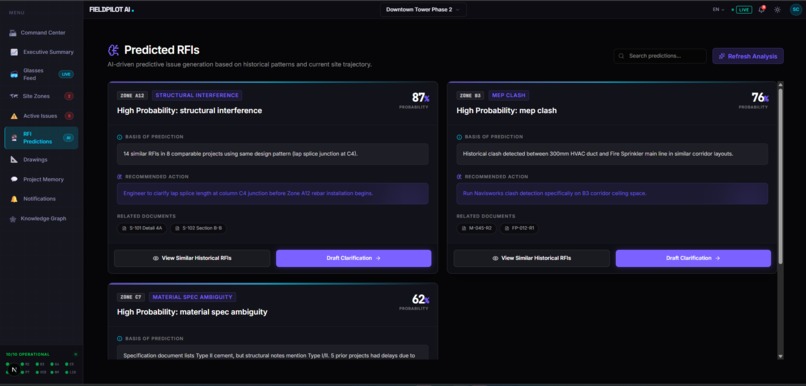Click the Notifications bell icon in sidebar

click(x=14, y=199)
